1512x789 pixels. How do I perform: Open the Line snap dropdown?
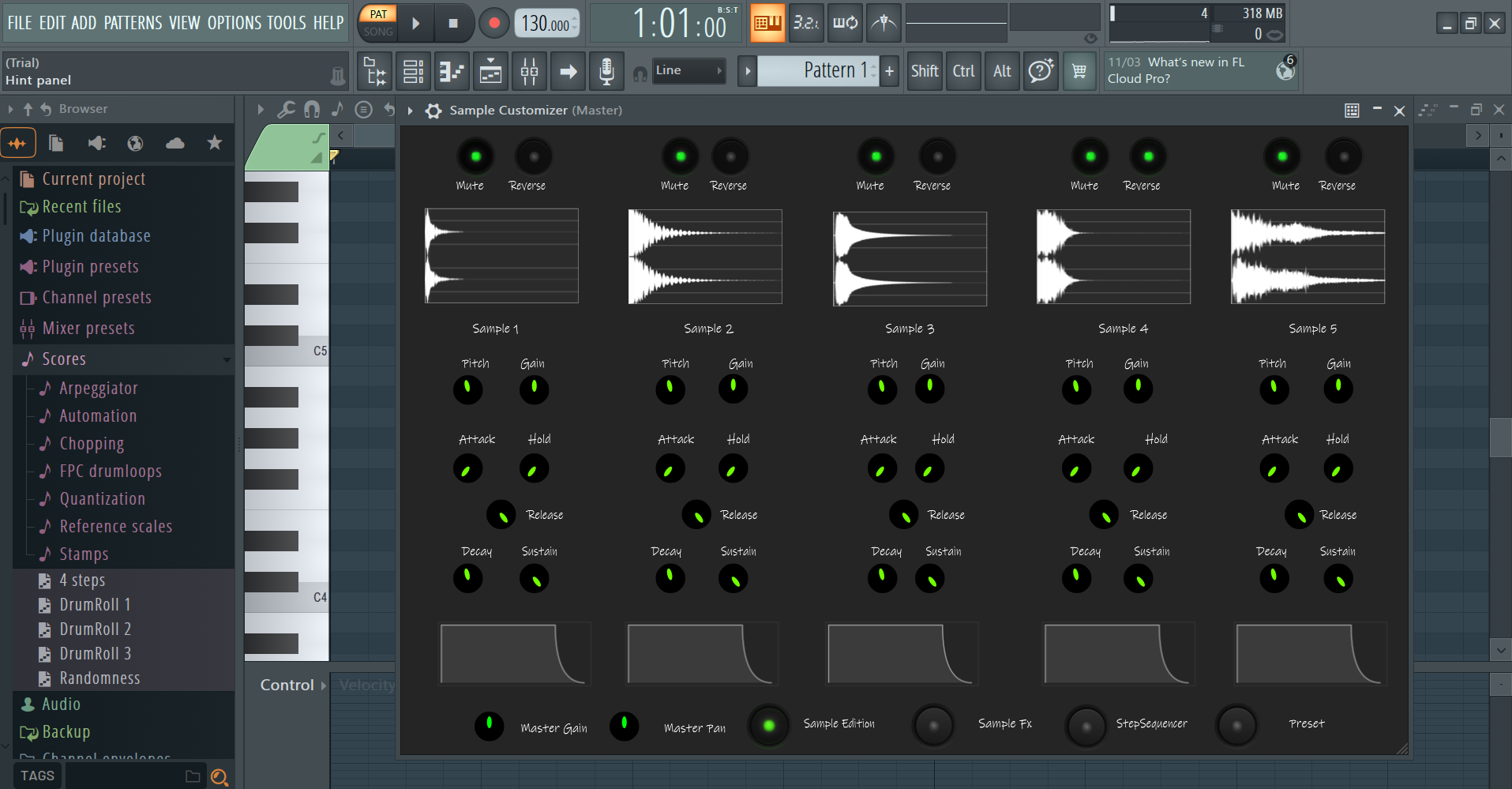[x=688, y=70]
